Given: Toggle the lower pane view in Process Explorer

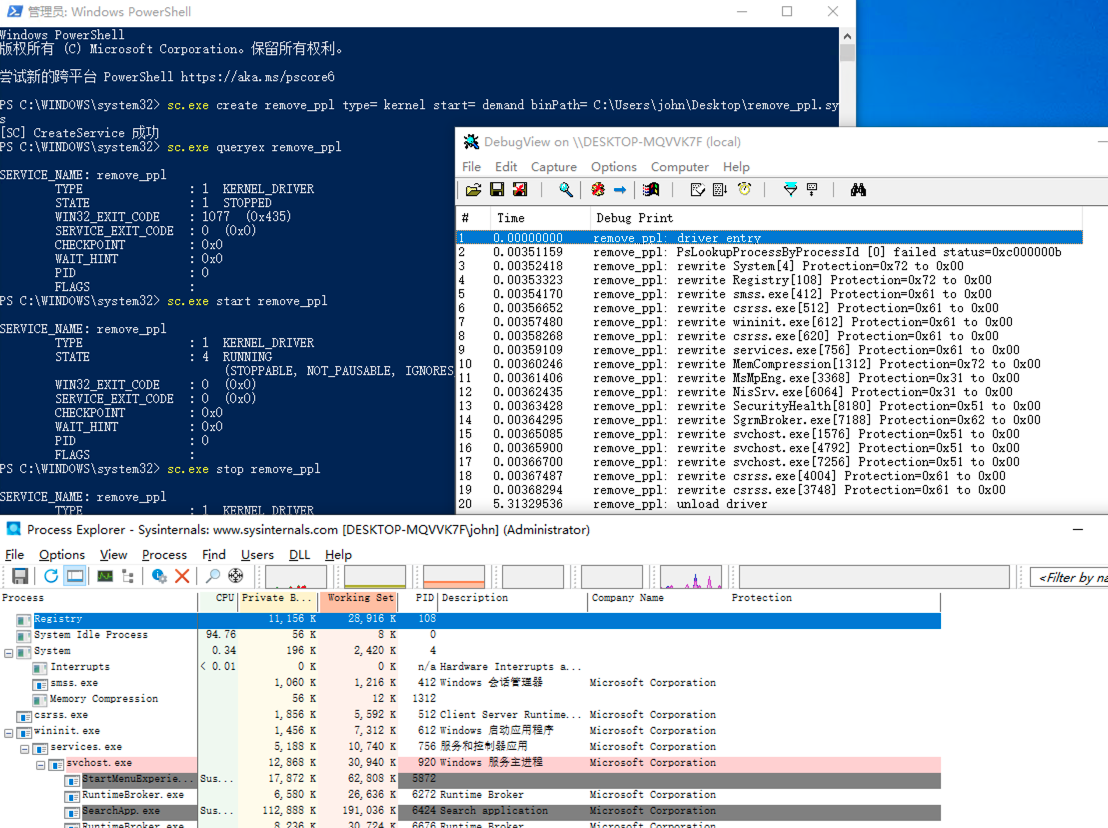Looking at the screenshot, I should 75,575.
